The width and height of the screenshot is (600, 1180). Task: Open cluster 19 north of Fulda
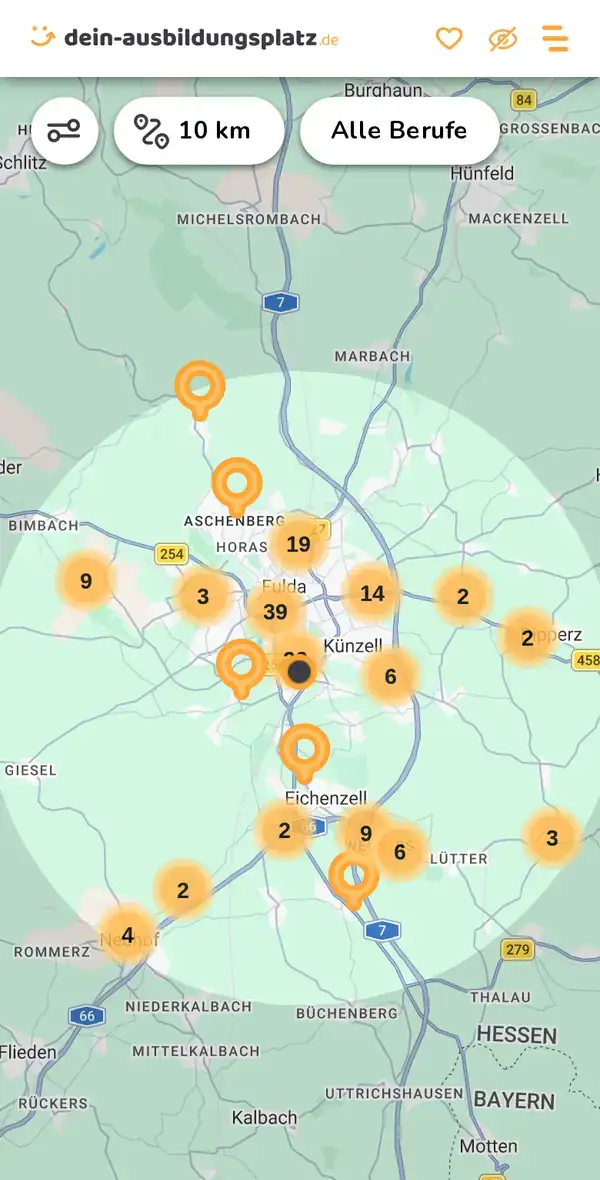pyautogui.click(x=298, y=544)
